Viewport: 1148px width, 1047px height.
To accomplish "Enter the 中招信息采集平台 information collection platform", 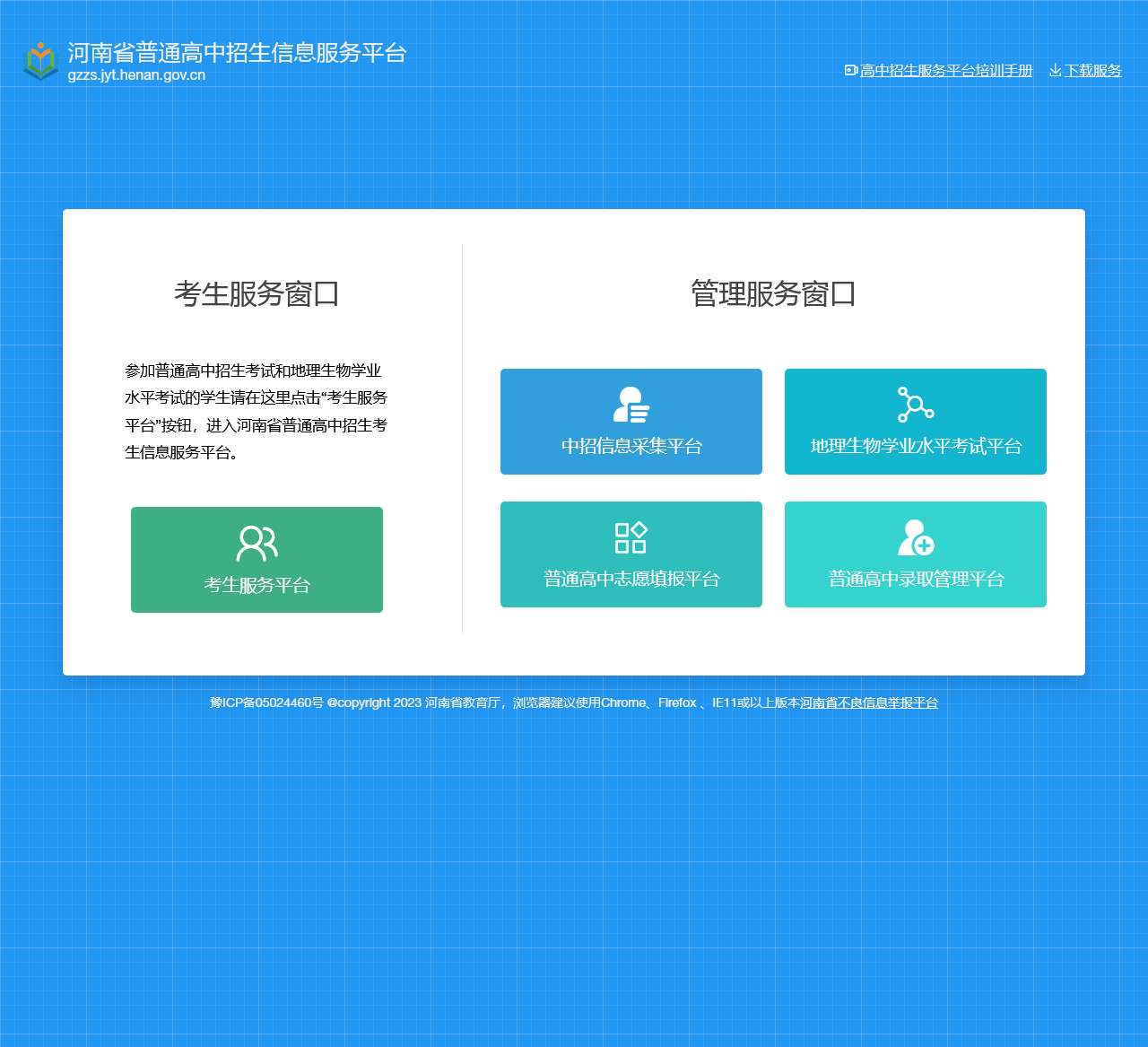I will click(631, 422).
